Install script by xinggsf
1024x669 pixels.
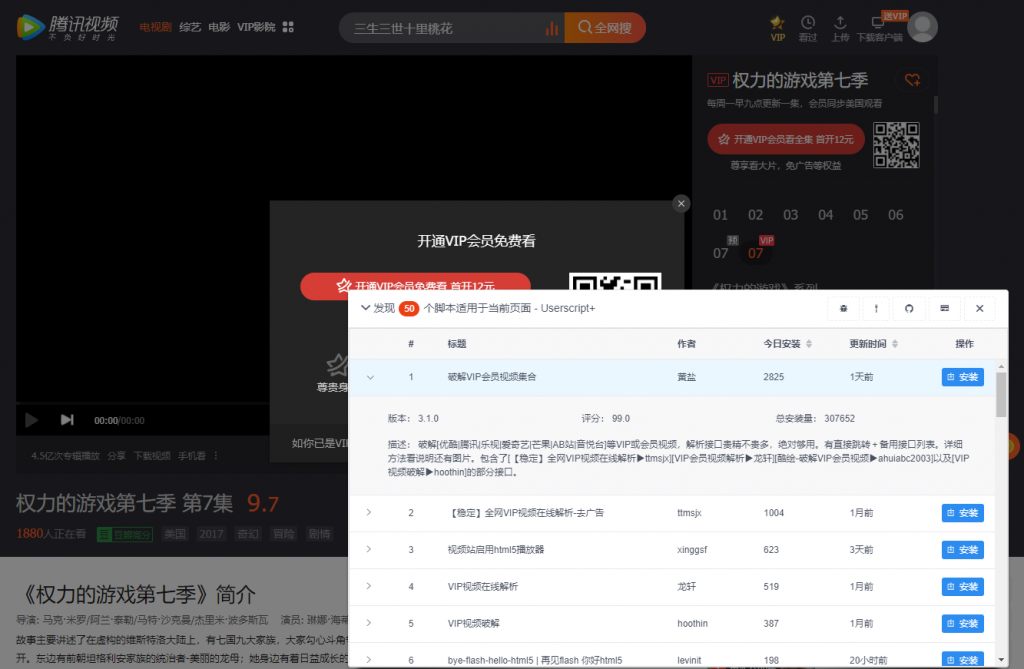(x=963, y=549)
